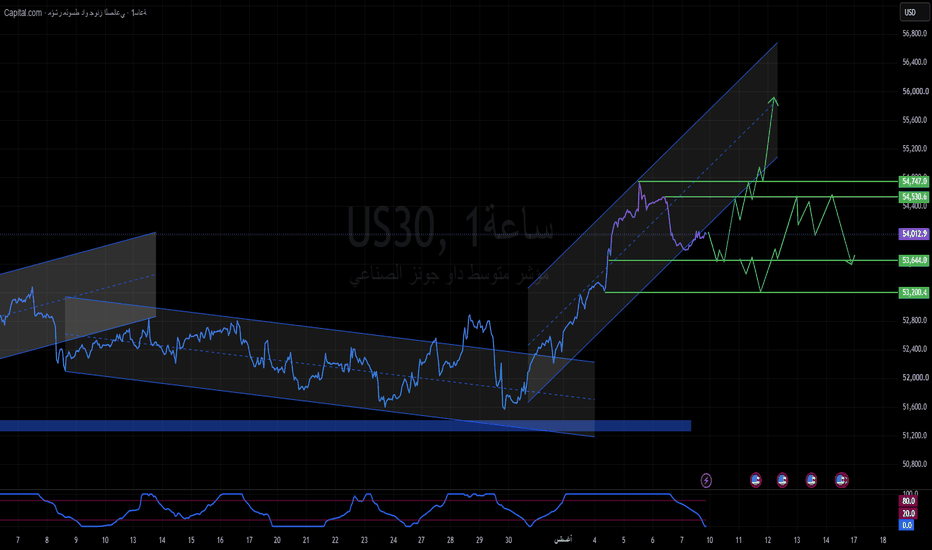Click date 27 on the time axis
The width and height of the screenshot is (932, 550).
point(421,540)
